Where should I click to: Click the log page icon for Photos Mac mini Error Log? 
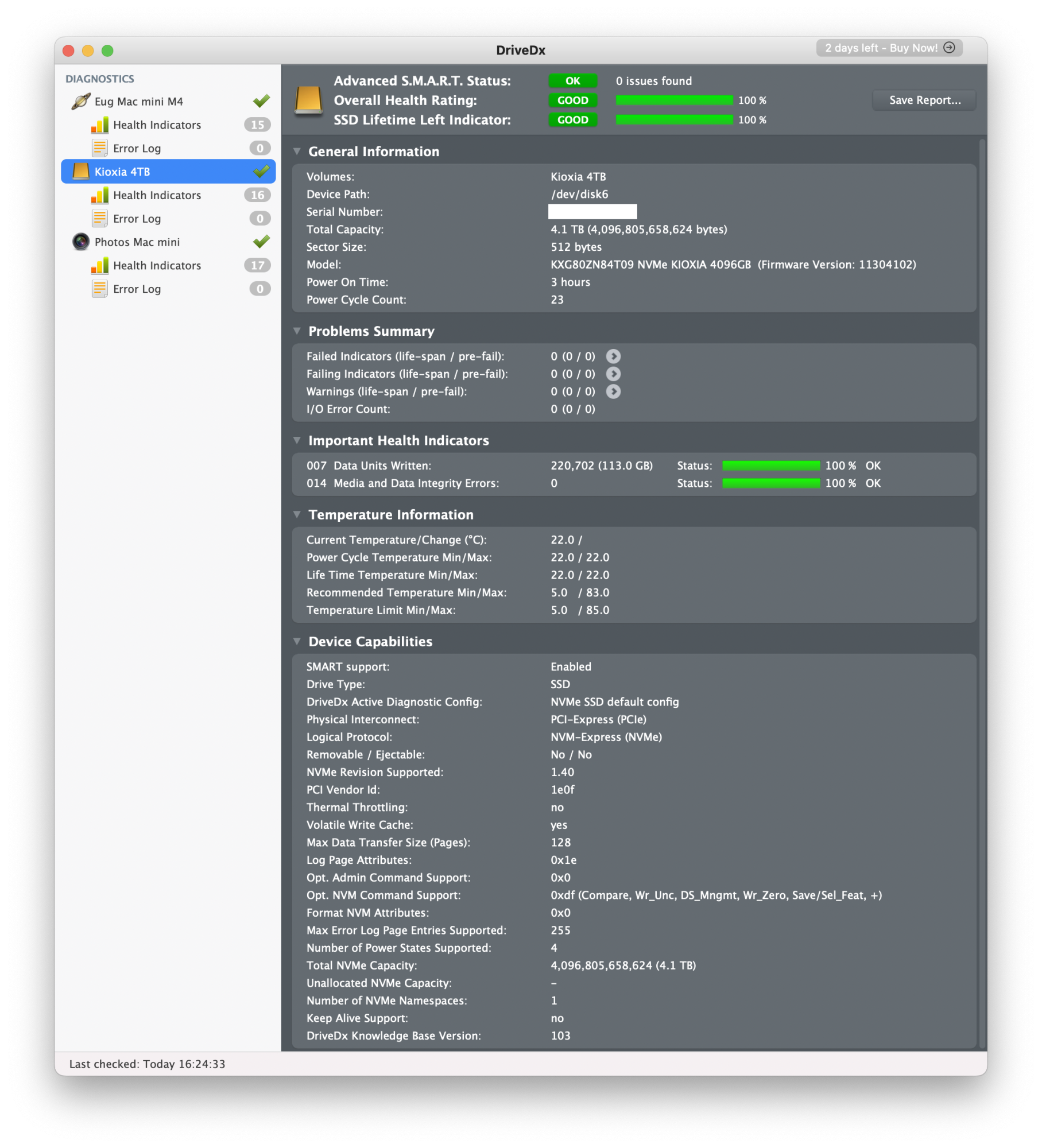[x=100, y=289]
